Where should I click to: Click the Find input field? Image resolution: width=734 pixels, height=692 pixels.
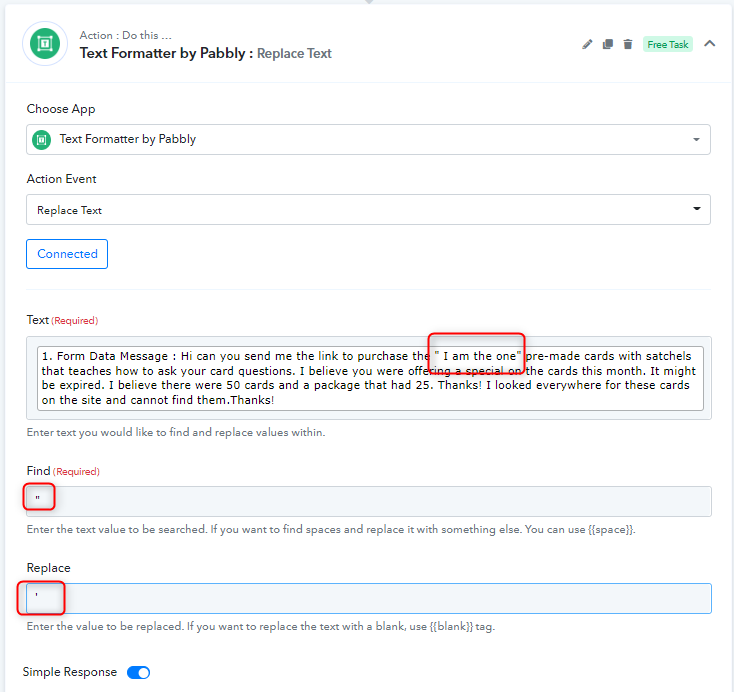pyautogui.click(x=369, y=501)
